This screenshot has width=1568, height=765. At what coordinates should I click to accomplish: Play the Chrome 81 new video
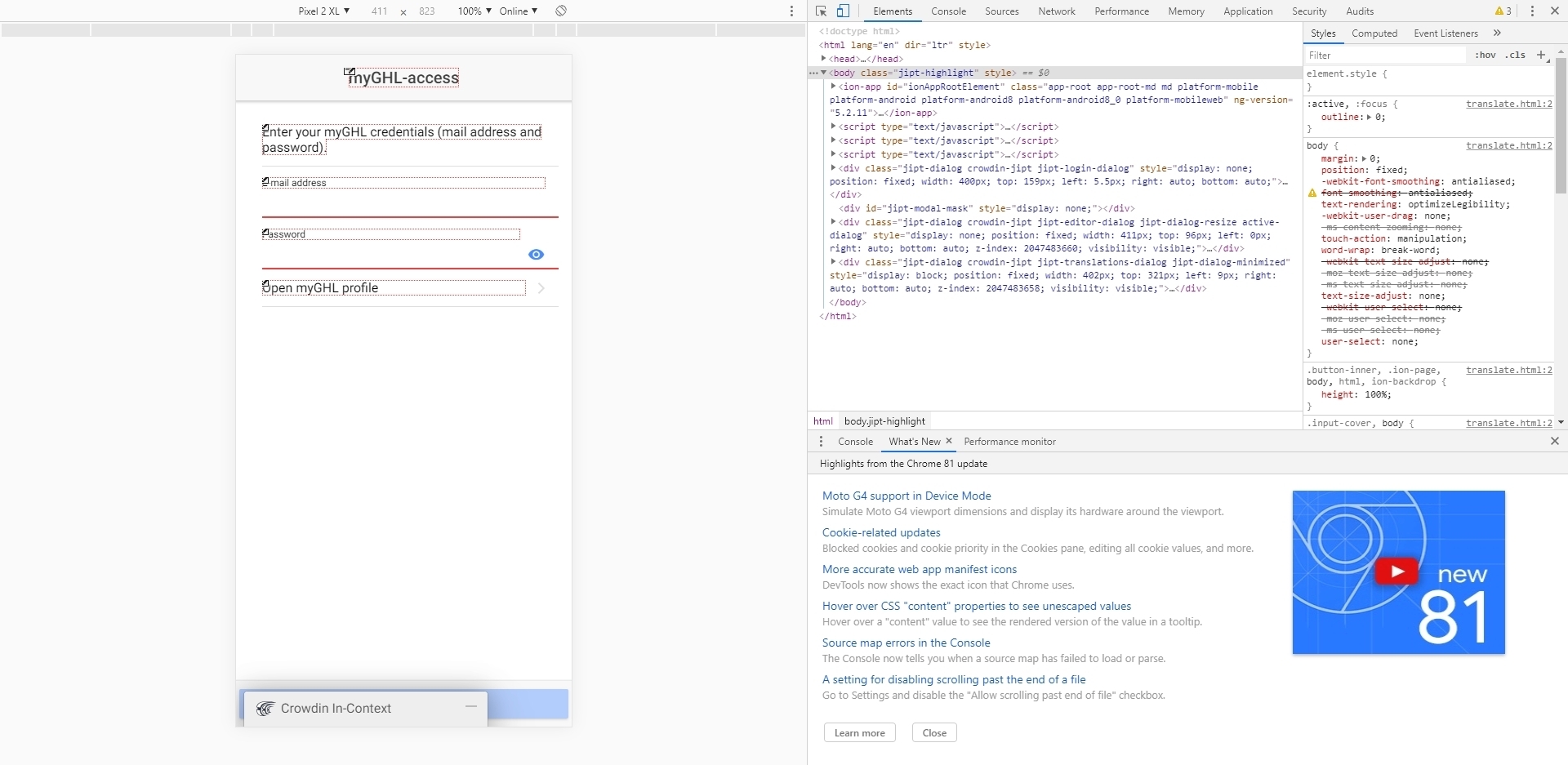[x=1396, y=572]
